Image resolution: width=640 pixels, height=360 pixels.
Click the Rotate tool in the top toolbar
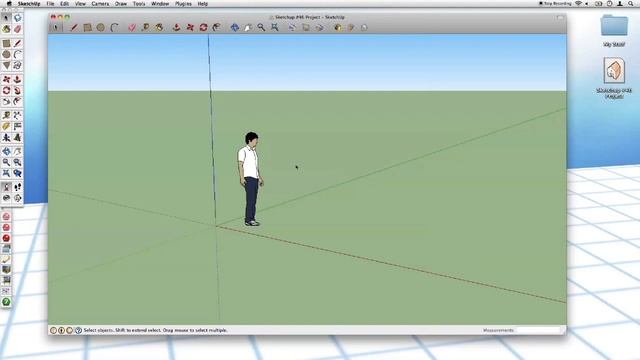[203, 27]
